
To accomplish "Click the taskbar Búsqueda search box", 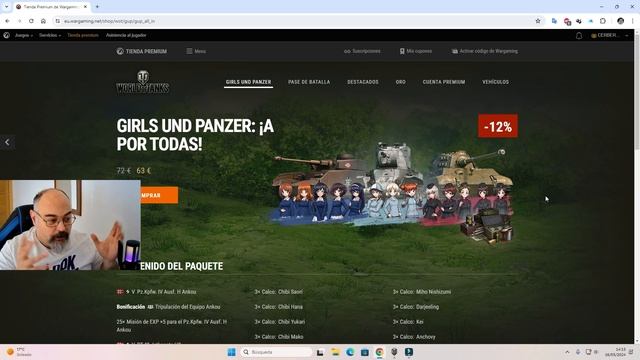I will pyautogui.click(x=276, y=352).
